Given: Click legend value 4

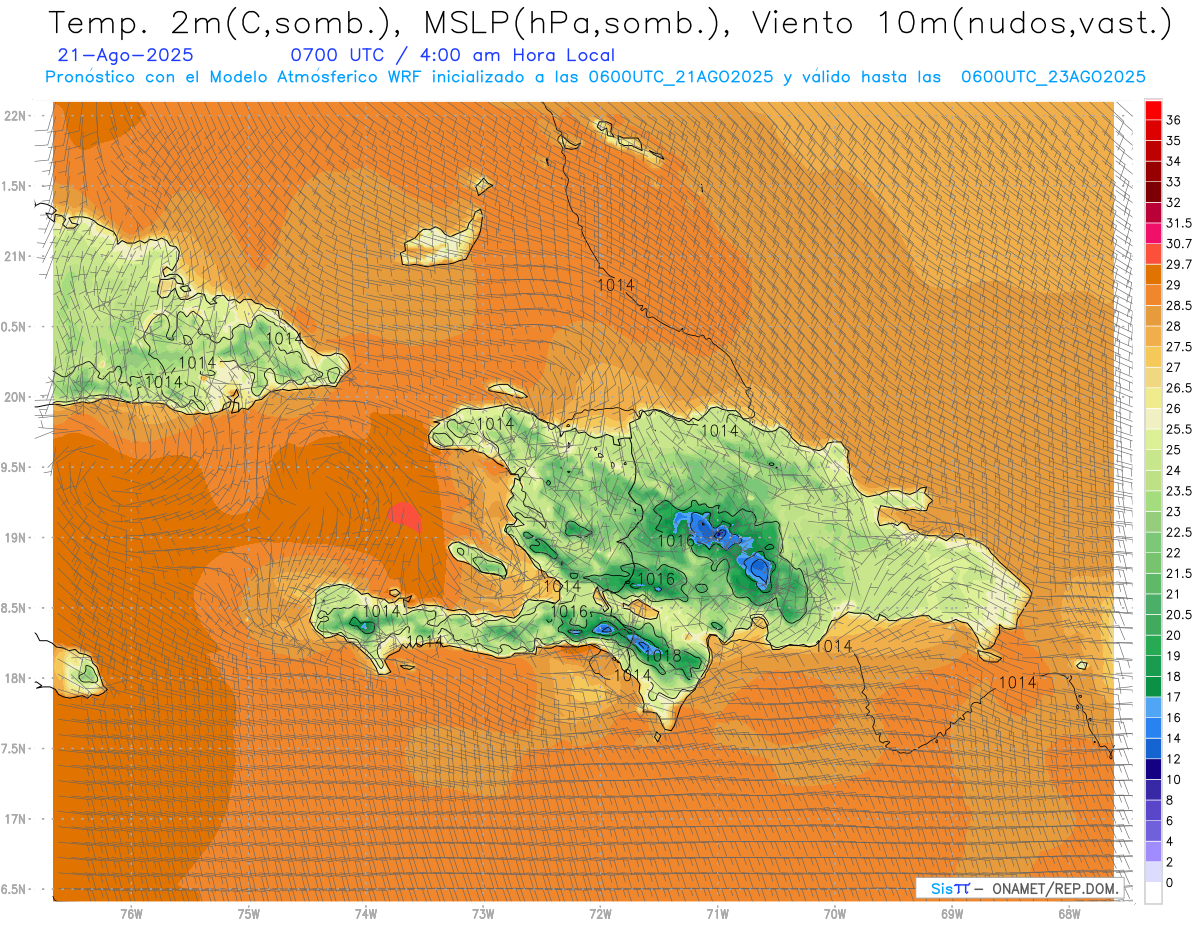Looking at the screenshot, I should [x=1170, y=841].
